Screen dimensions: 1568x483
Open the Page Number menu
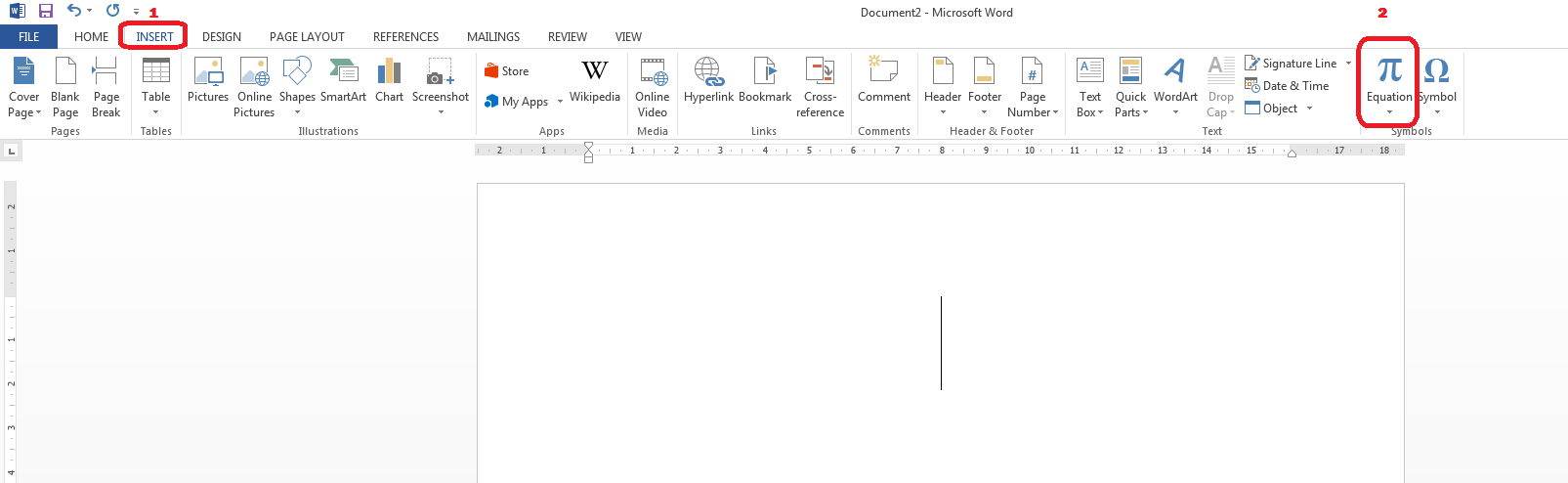[1033, 87]
